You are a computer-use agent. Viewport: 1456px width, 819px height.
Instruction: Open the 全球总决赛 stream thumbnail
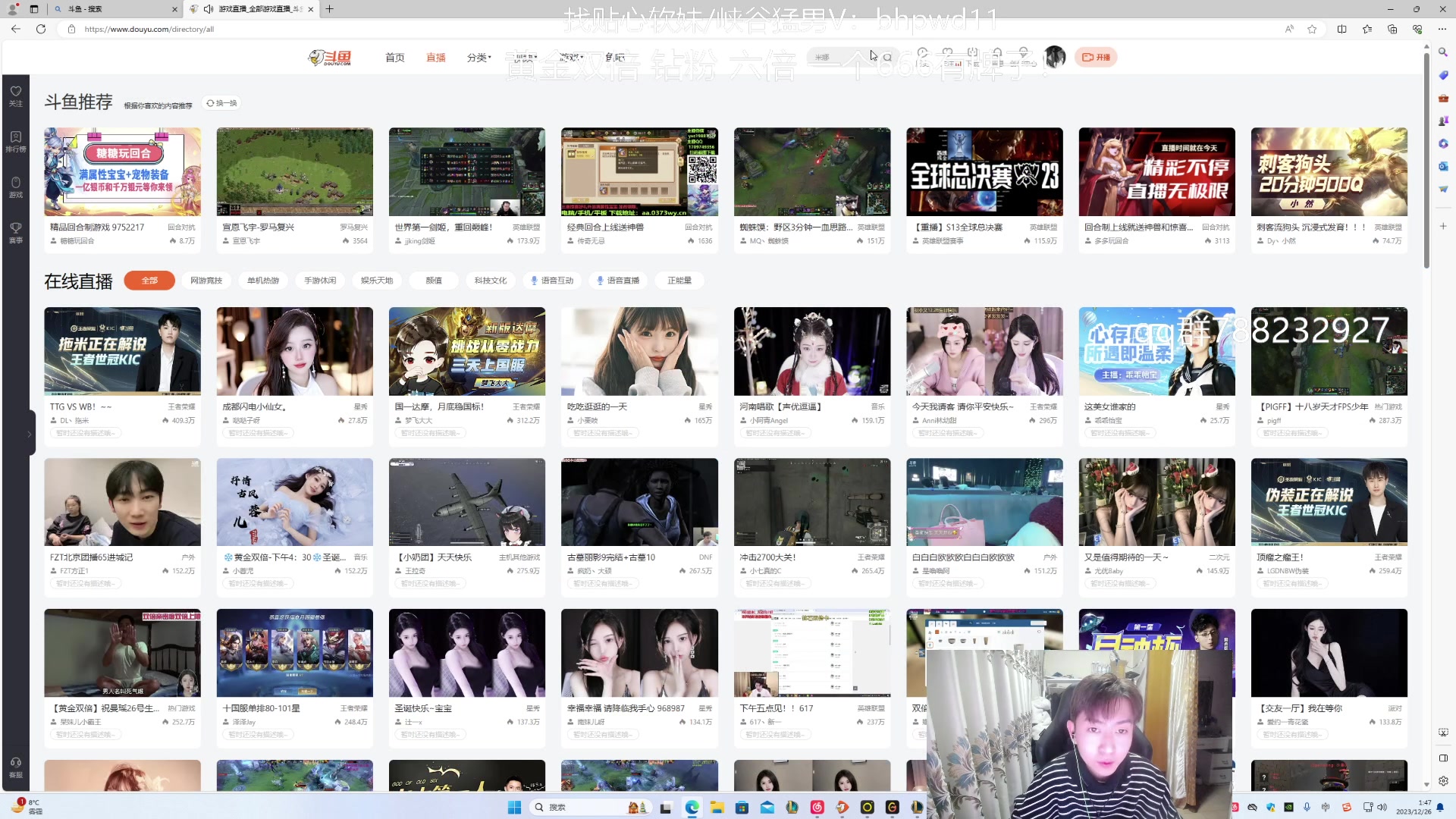(x=984, y=171)
